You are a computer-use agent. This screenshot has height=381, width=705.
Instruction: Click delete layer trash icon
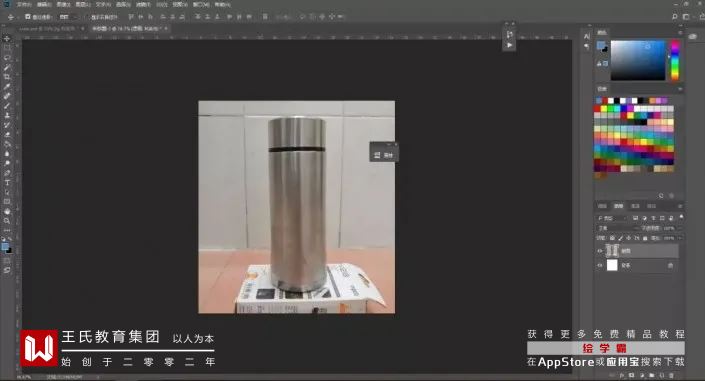(x=671, y=375)
